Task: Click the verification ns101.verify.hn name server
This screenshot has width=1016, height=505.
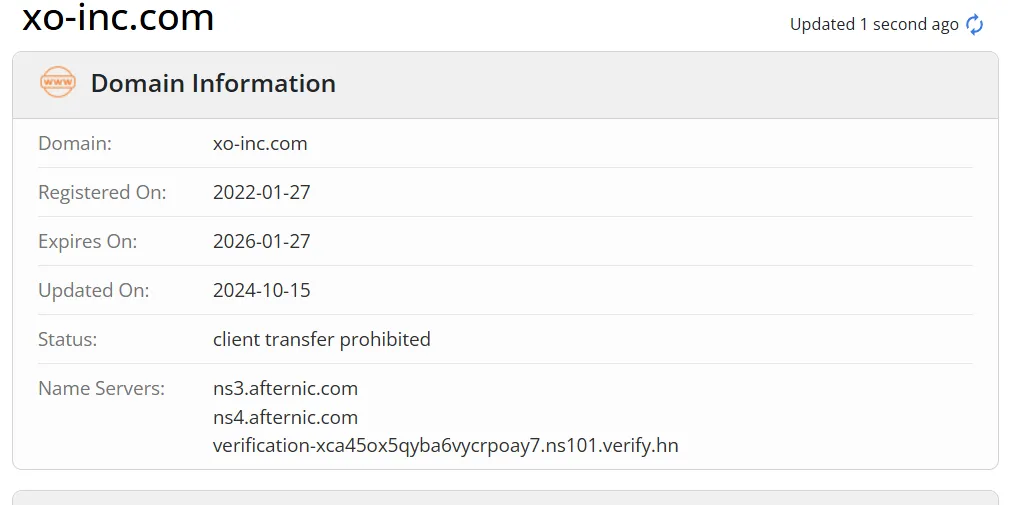Action: tap(445, 445)
